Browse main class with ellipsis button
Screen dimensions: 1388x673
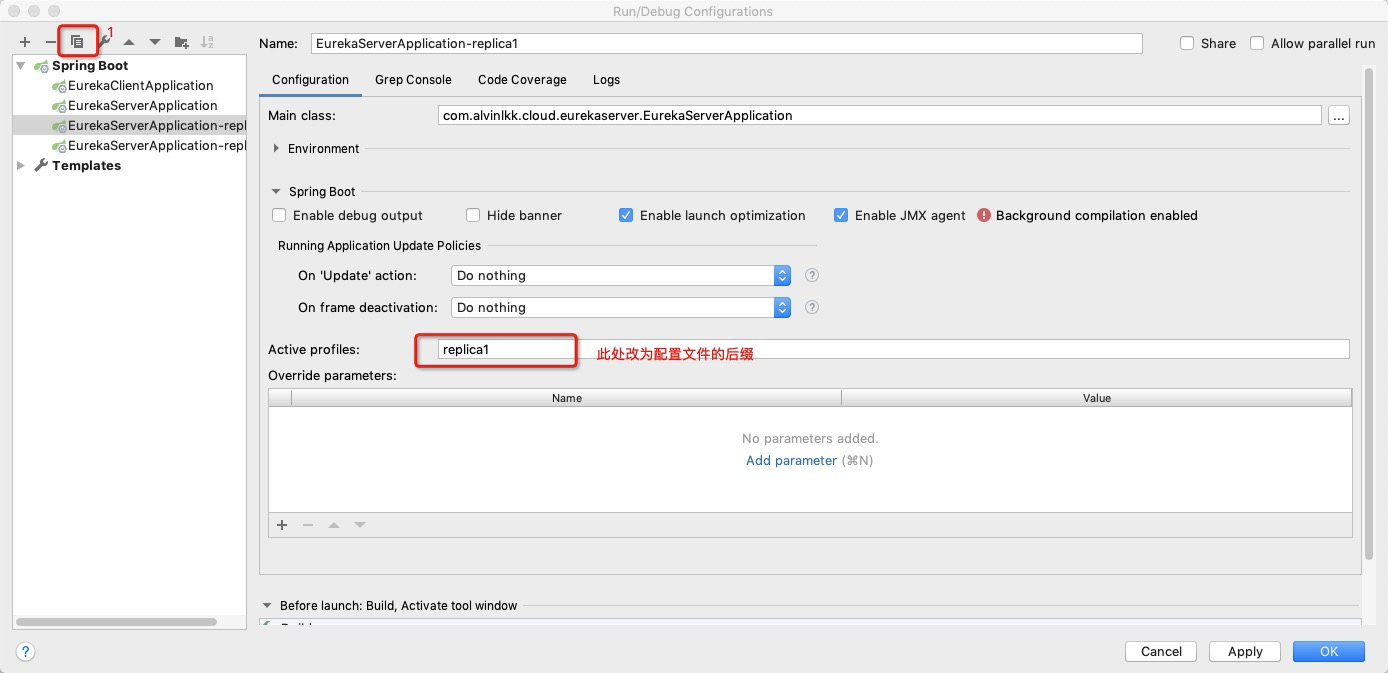pos(1339,115)
